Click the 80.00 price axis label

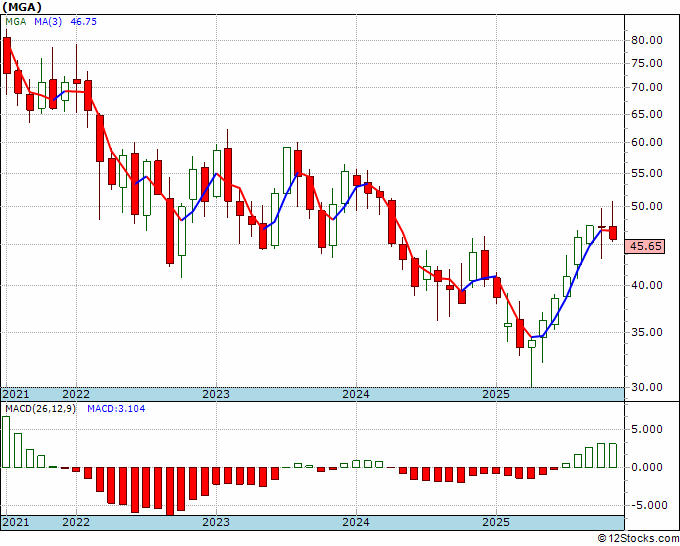pyautogui.click(x=647, y=40)
